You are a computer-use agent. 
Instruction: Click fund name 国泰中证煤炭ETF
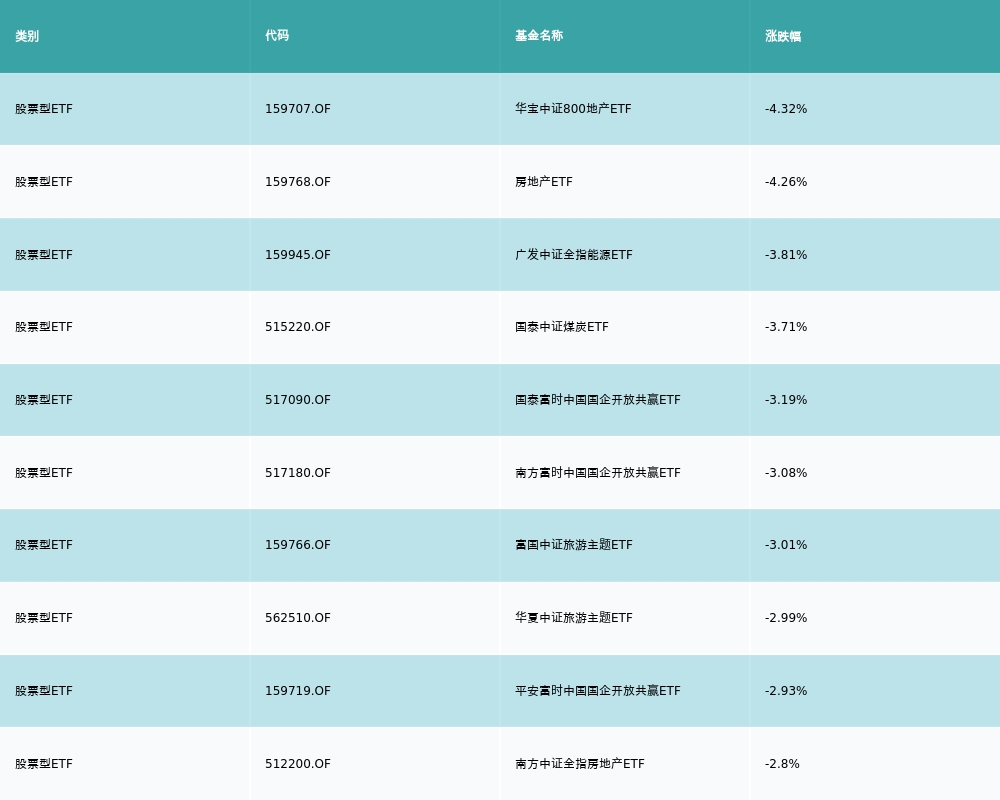(x=562, y=327)
